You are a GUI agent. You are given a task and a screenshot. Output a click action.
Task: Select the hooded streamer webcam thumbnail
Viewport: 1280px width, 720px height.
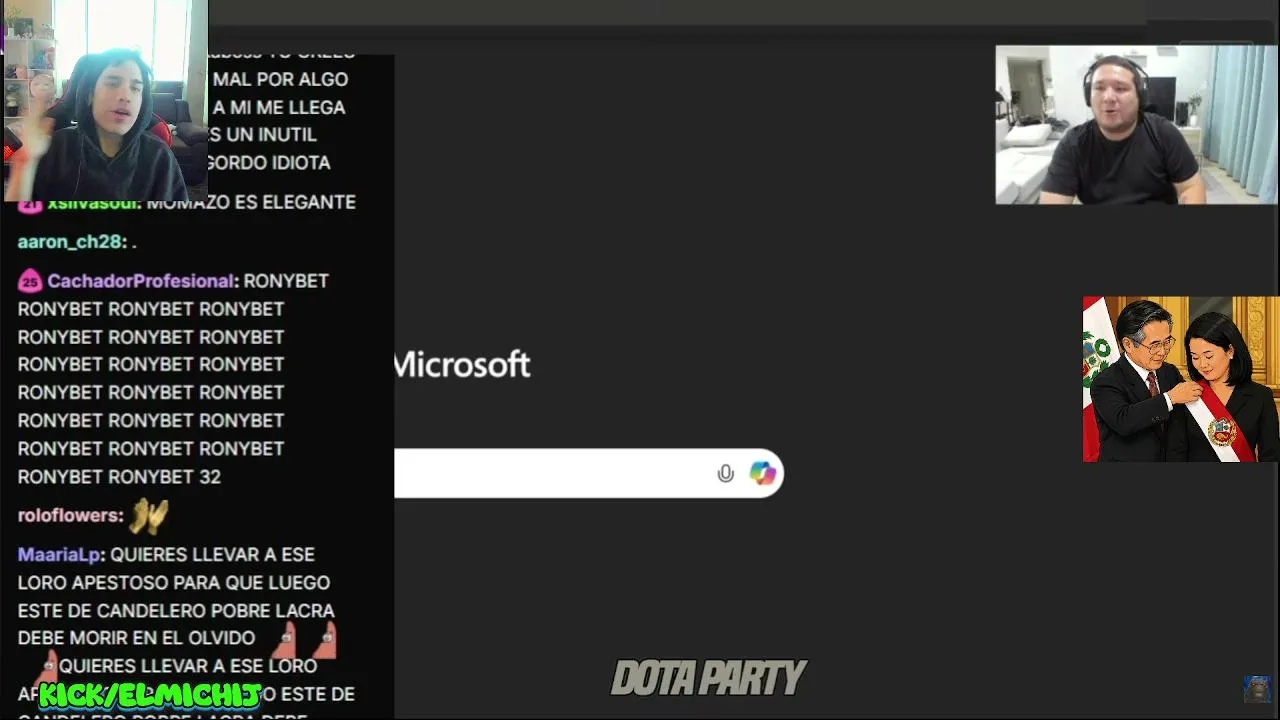[104, 100]
